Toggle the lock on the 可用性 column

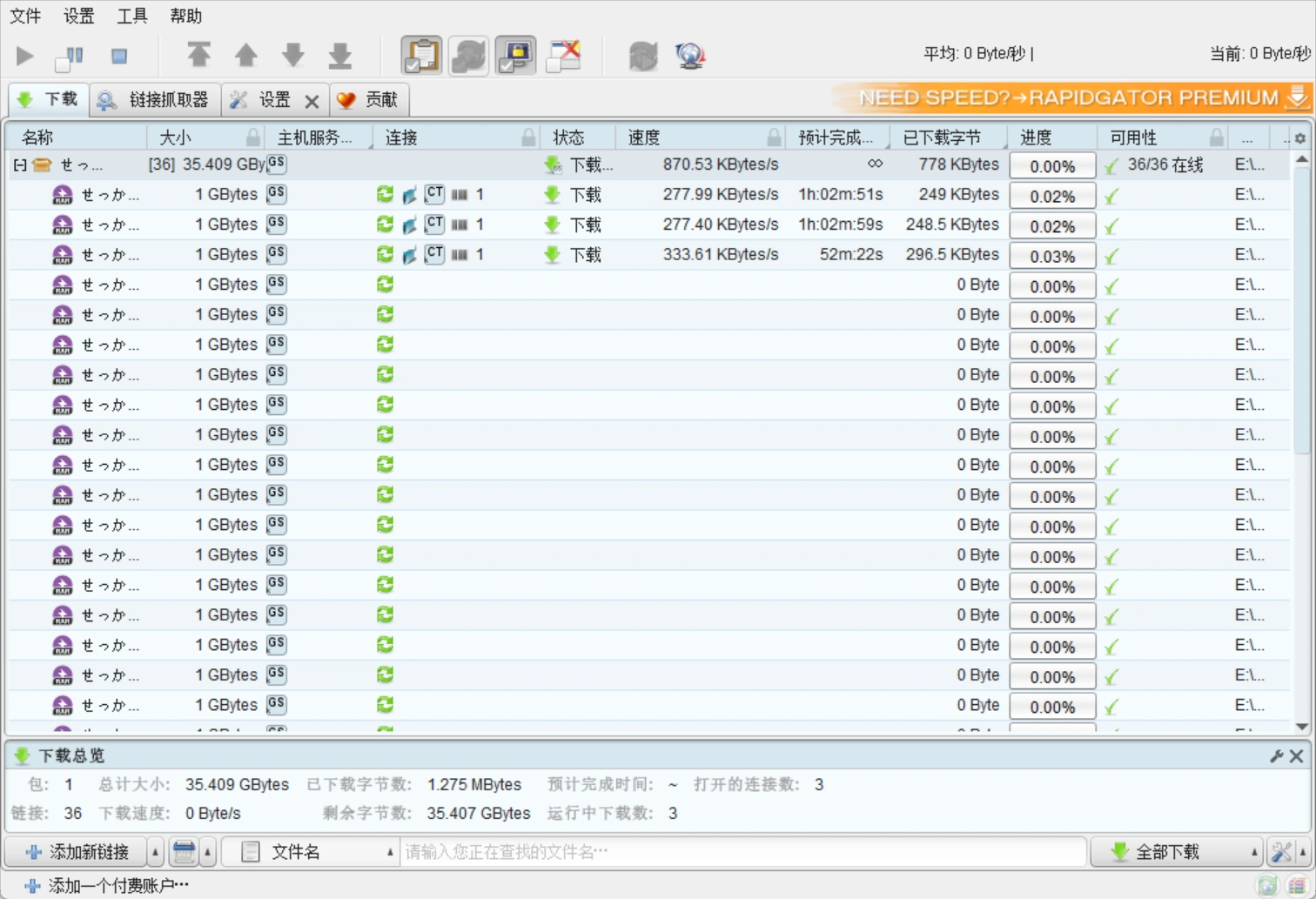(x=1217, y=137)
